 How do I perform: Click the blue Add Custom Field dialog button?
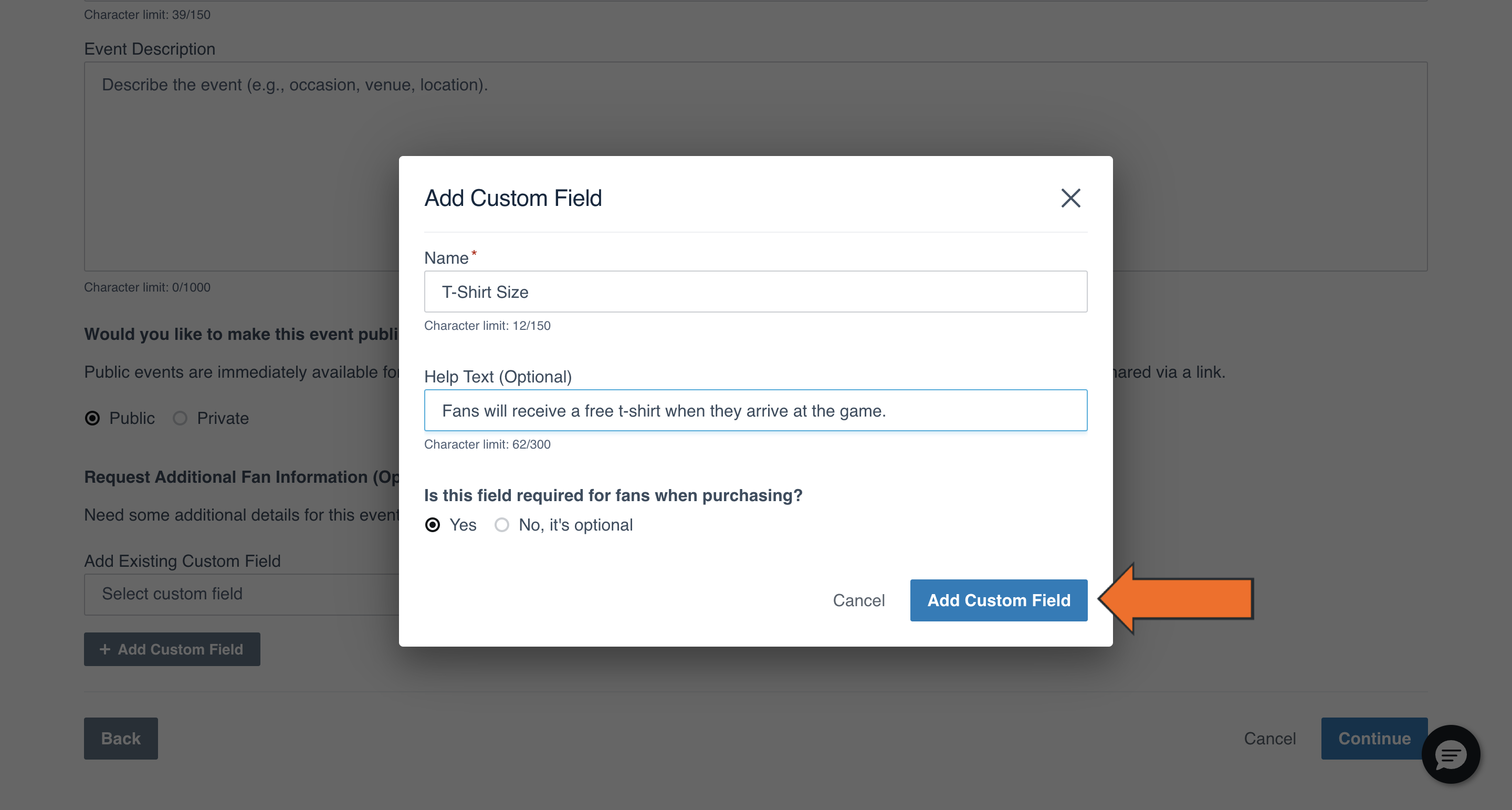tap(999, 600)
